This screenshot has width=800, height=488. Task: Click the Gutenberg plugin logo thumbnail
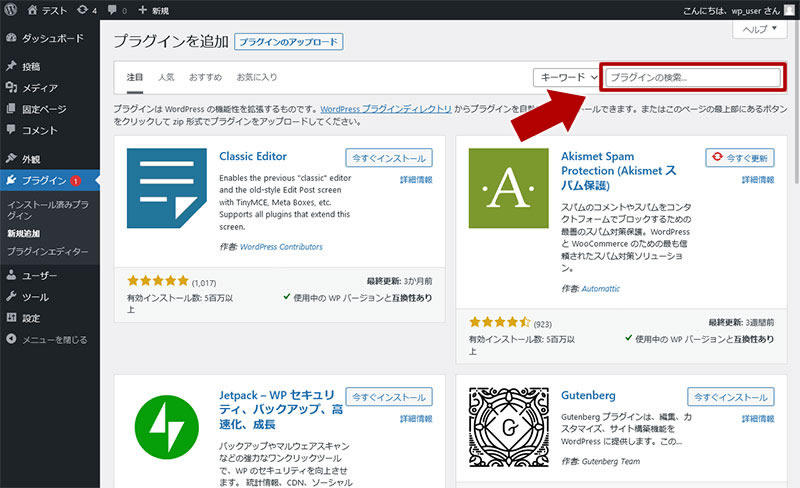tap(509, 427)
